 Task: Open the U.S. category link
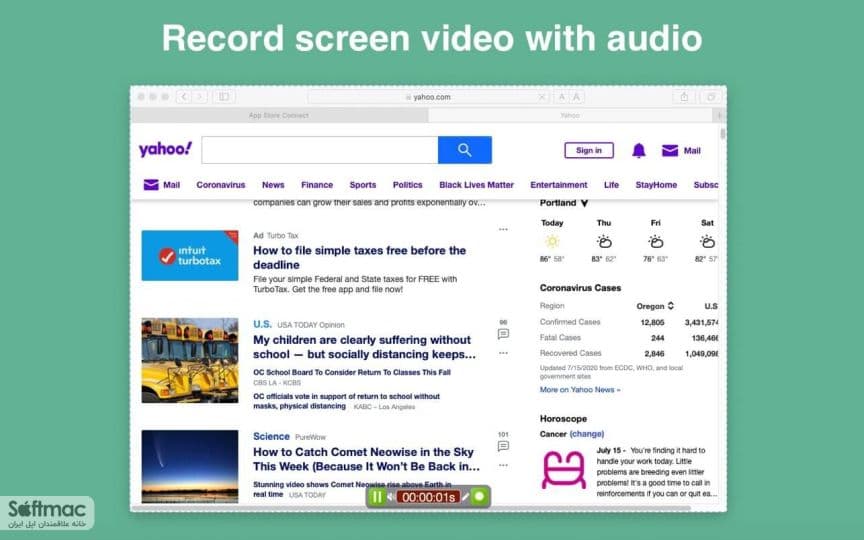pos(262,324)
